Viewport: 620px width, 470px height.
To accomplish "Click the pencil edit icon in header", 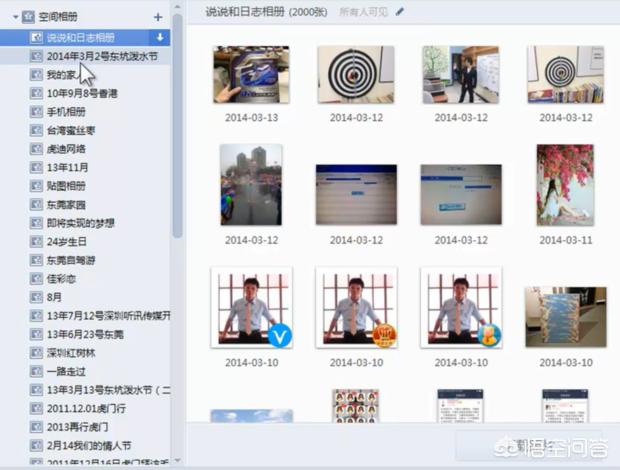I will coord(400,12).
